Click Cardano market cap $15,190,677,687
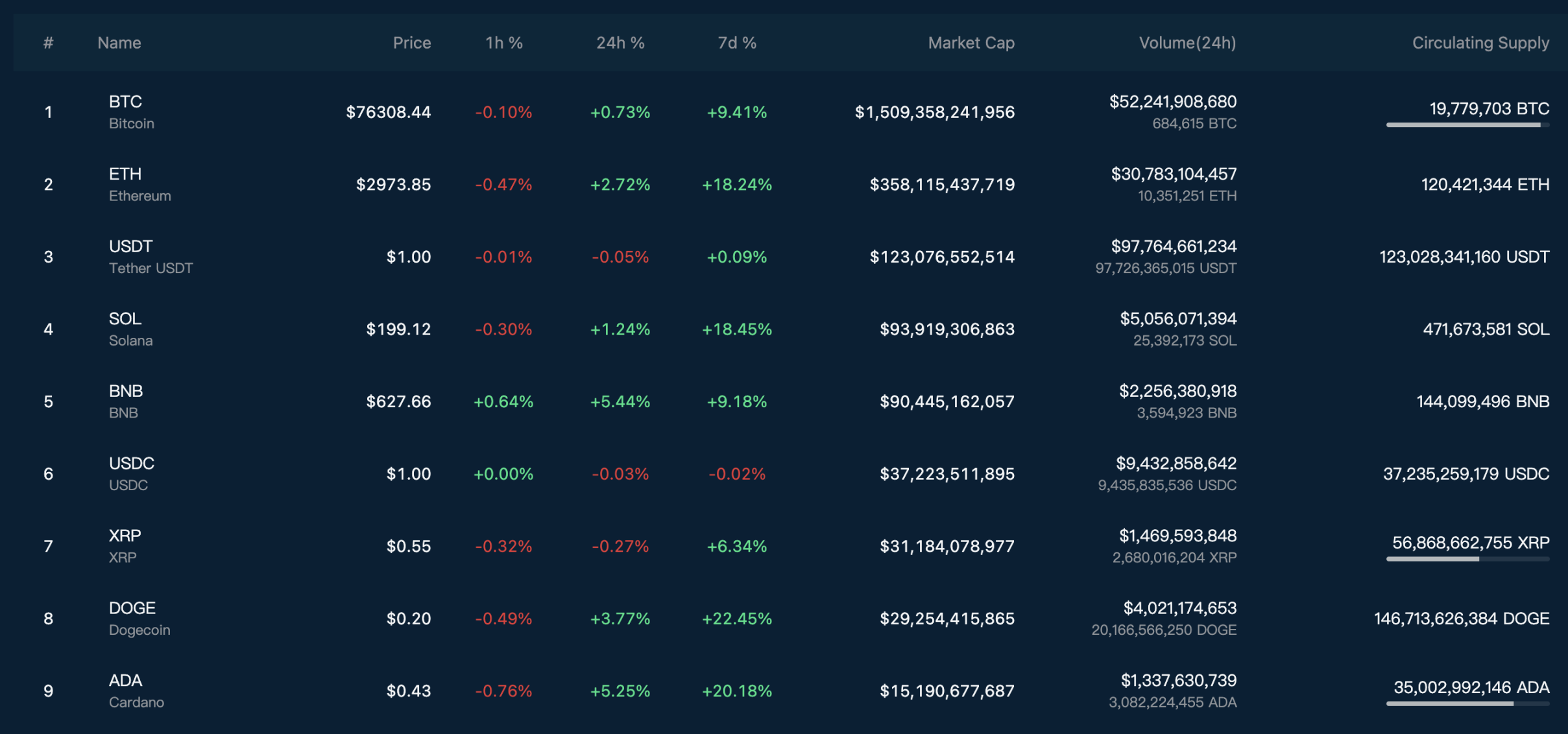This screenshot has width=1568, height=734. (x=947, y=691)
